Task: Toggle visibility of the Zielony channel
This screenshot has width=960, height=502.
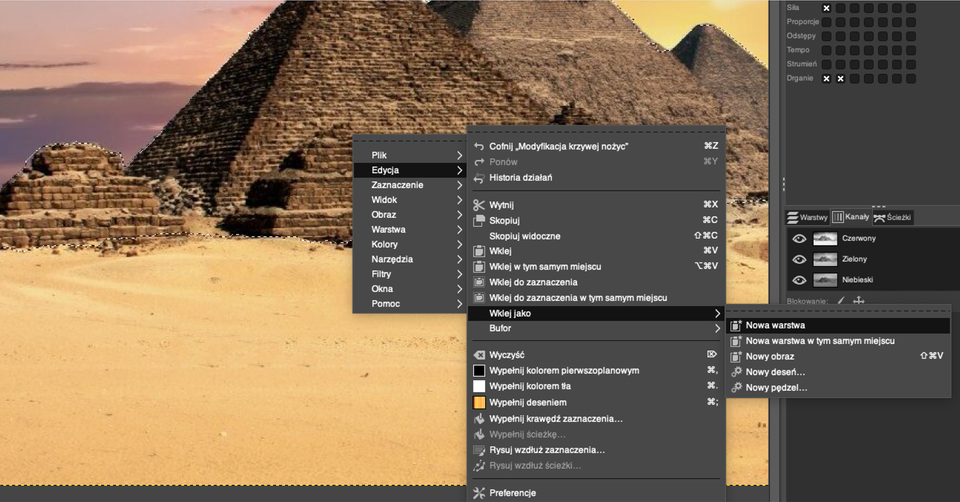Action: 799,259
